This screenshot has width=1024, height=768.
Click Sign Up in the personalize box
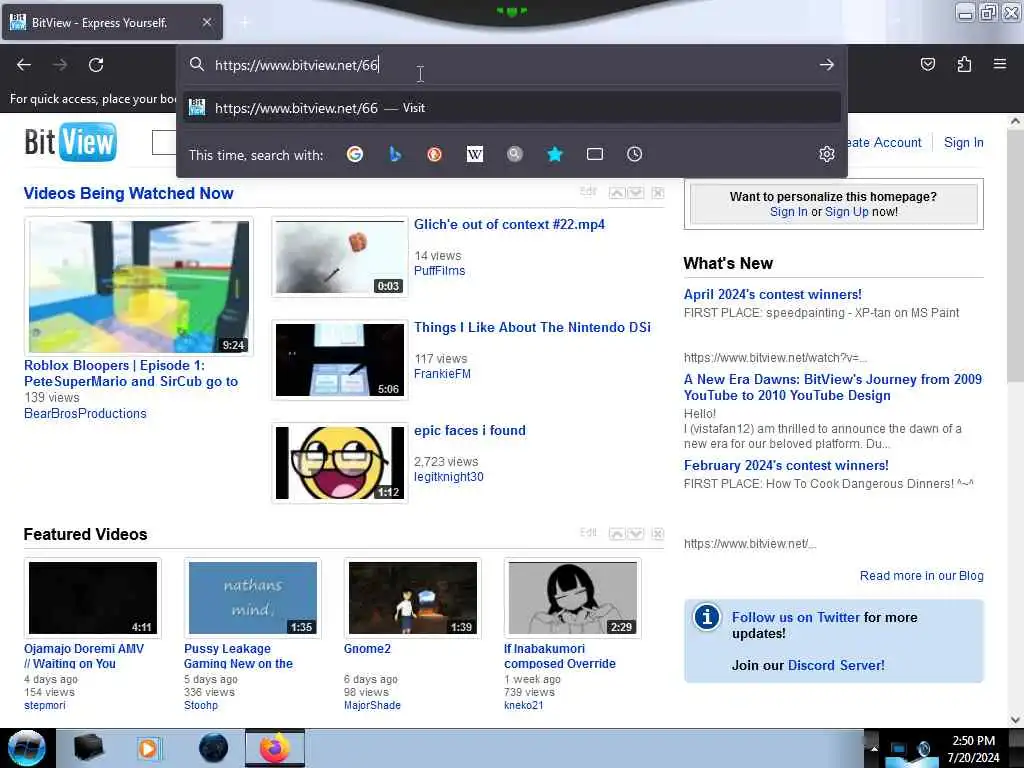(846, 212)
